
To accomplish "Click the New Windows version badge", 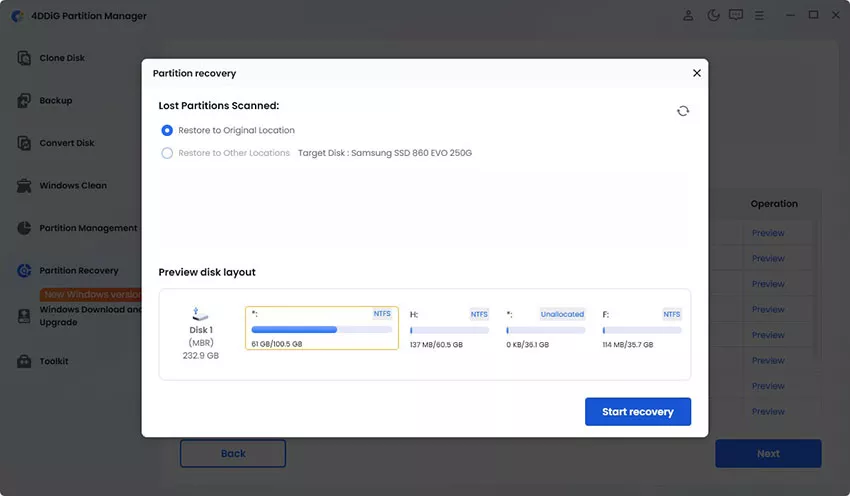I will (x=91, y=294).
